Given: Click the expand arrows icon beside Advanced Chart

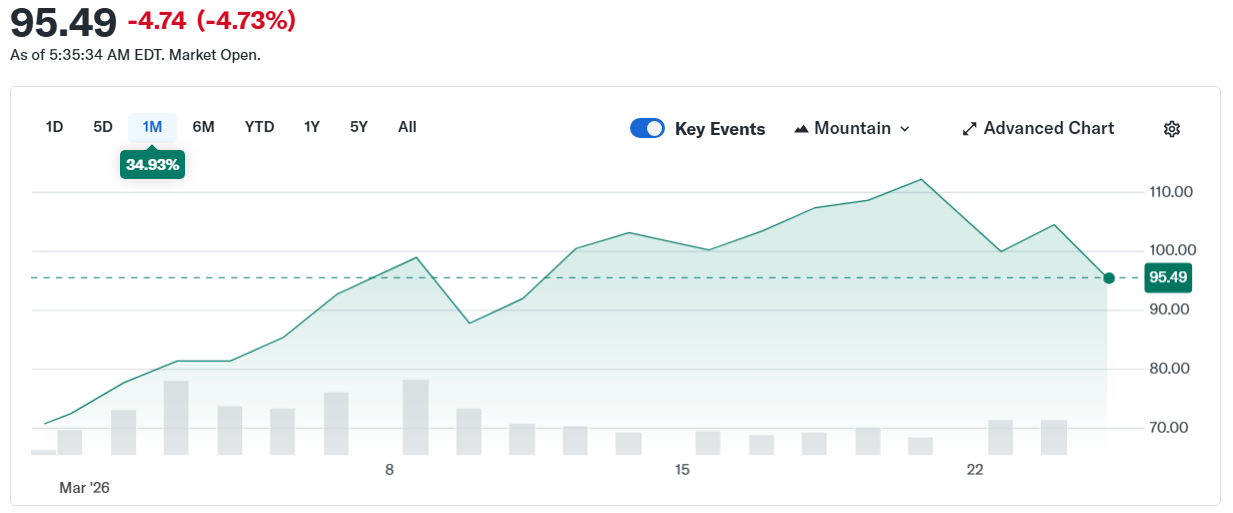Looking at the screenshot, I should tap(969, 129).
